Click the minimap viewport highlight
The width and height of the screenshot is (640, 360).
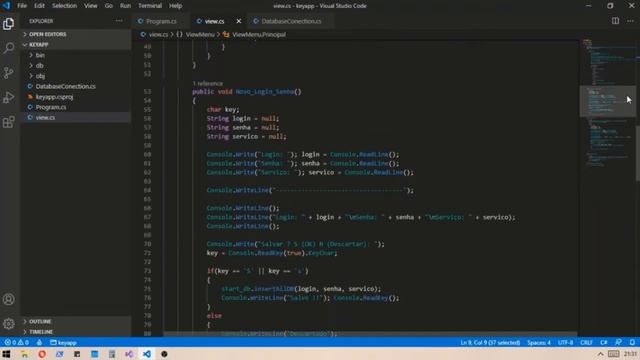point(607,101)
